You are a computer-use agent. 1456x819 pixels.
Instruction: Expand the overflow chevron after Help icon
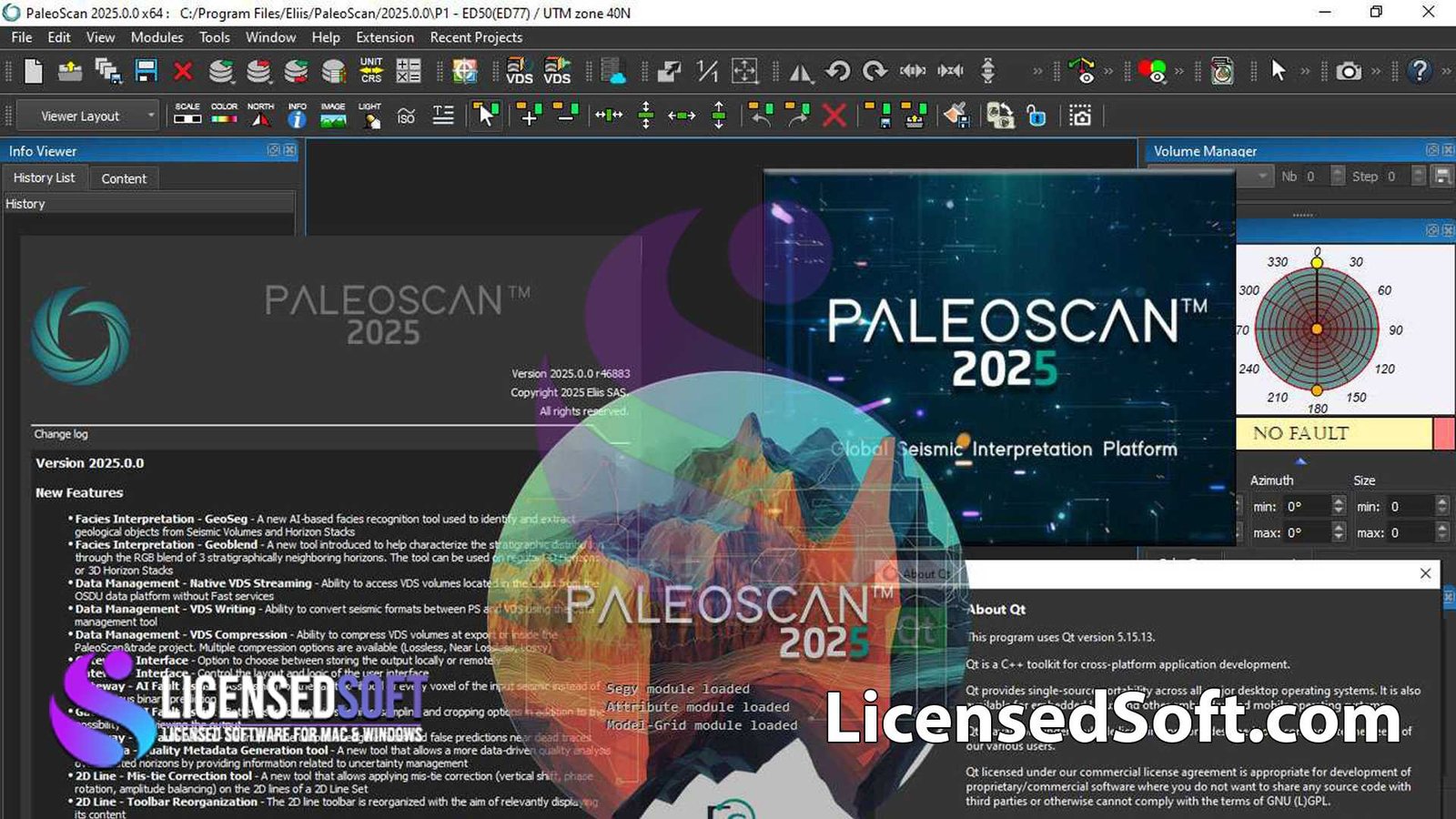pyautogui.click(x=1446, y=71)
